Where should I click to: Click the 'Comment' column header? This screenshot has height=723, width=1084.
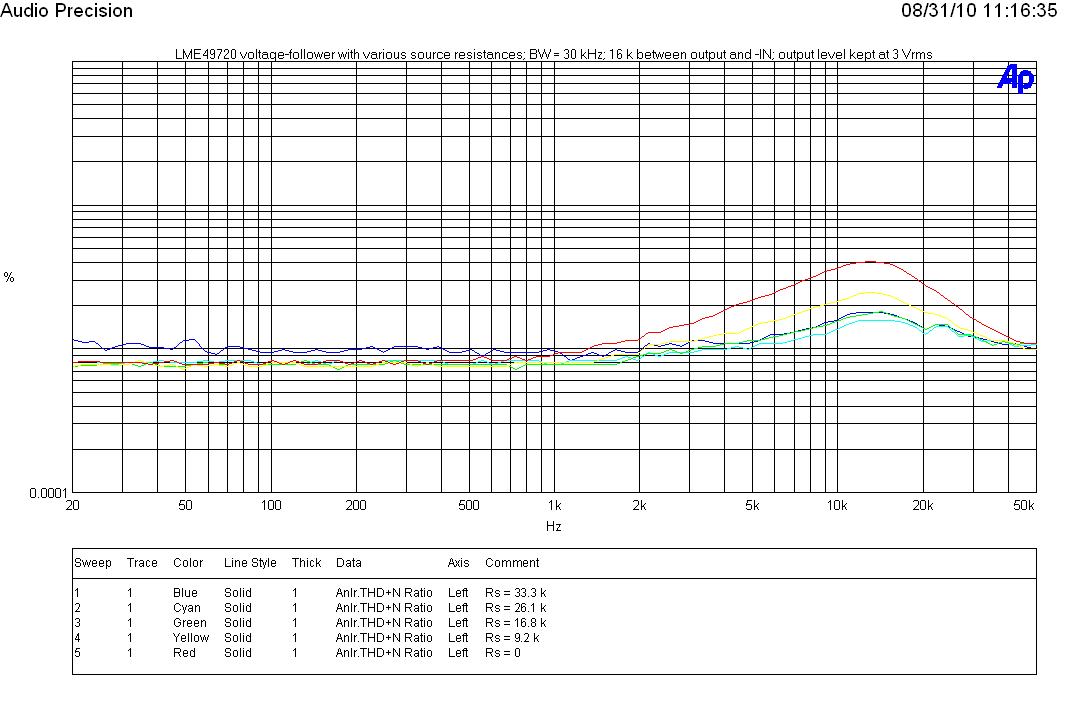tap(512, 563)
